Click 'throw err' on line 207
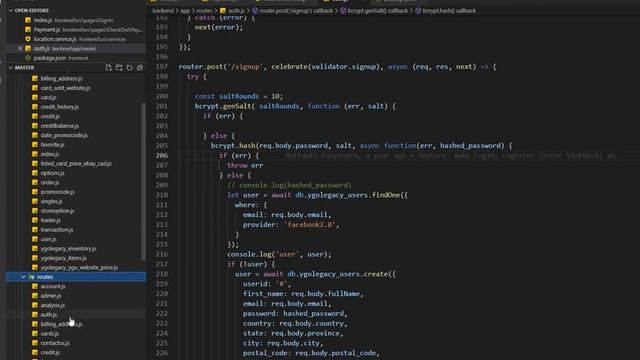 [245, 165]
